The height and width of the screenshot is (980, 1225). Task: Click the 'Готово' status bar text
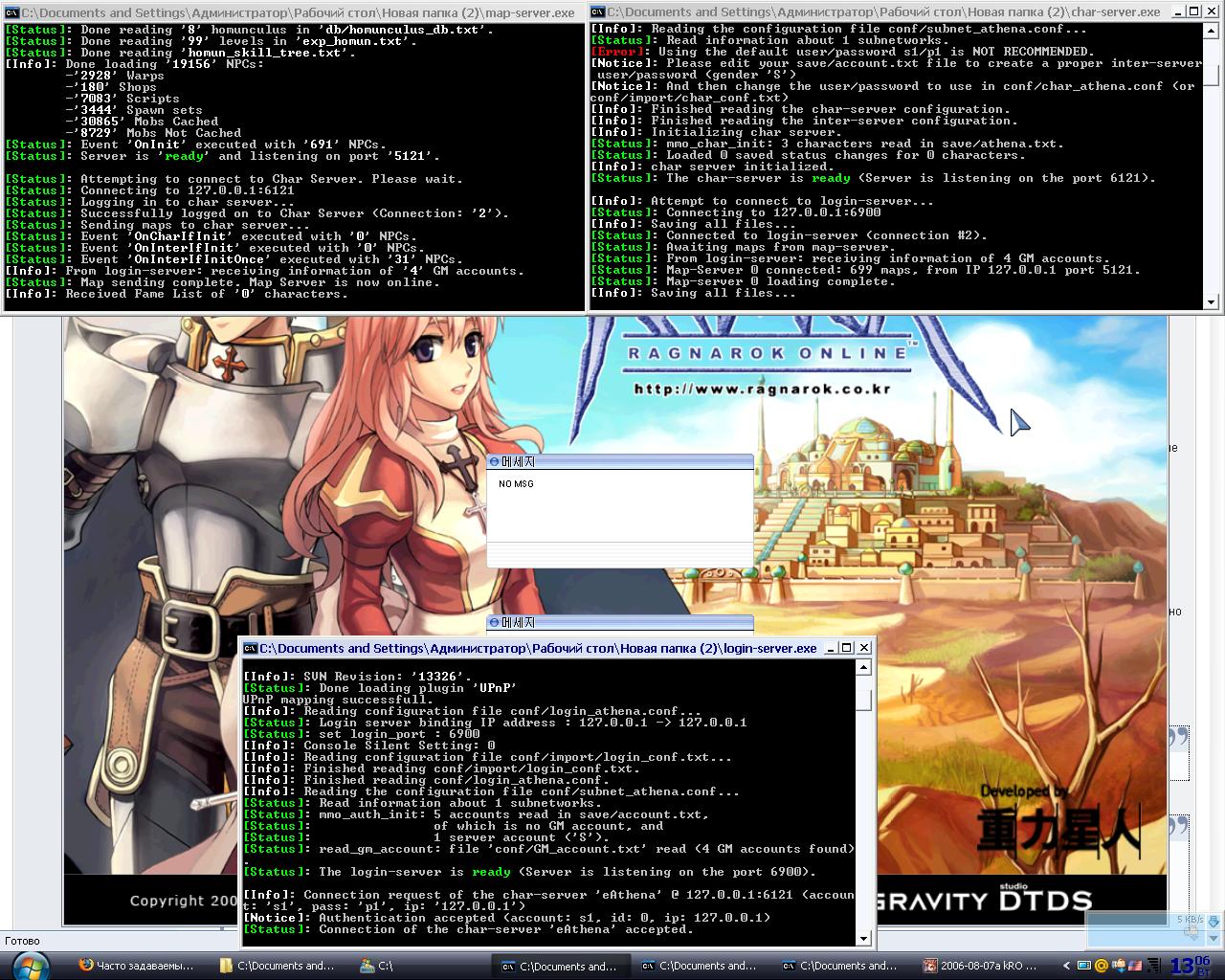(x=22, y=941)
